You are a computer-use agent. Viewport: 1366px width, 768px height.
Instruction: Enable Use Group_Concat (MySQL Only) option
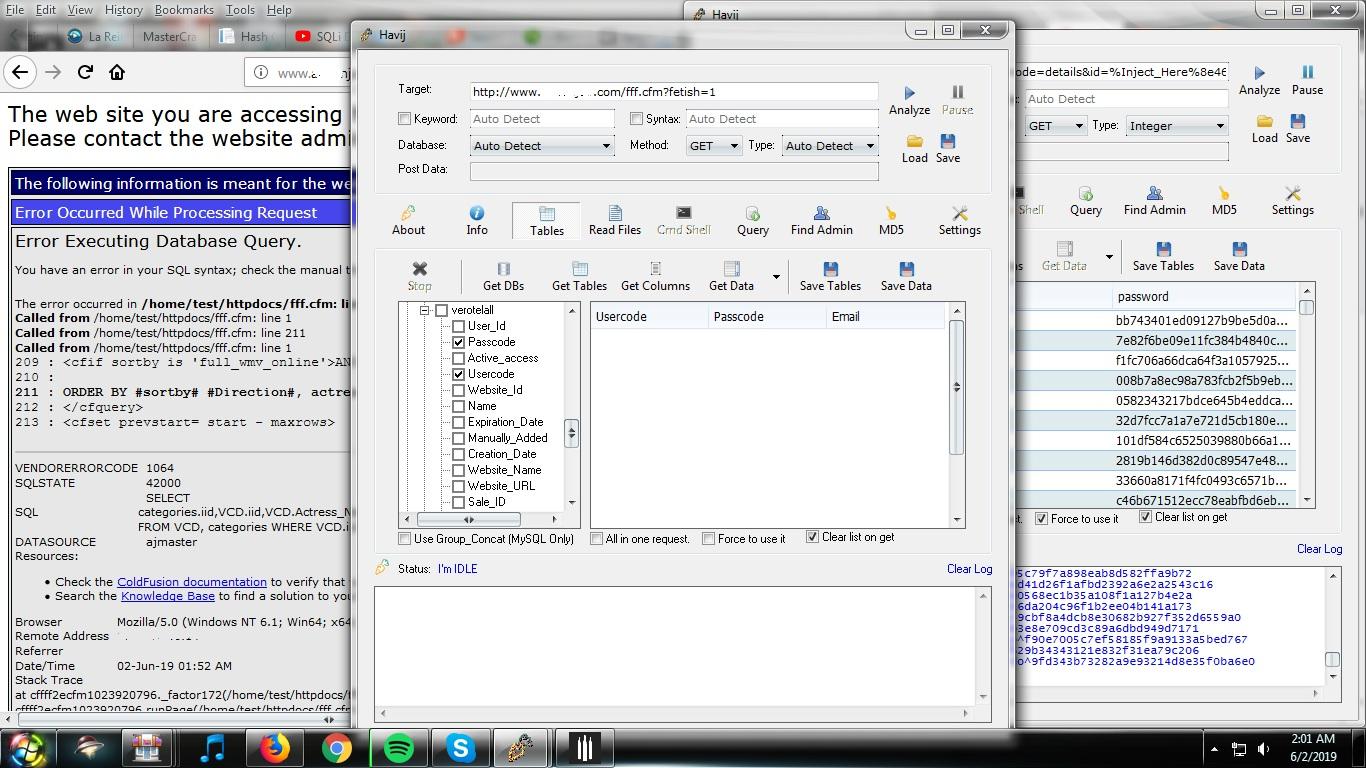[x=405, y=539]
